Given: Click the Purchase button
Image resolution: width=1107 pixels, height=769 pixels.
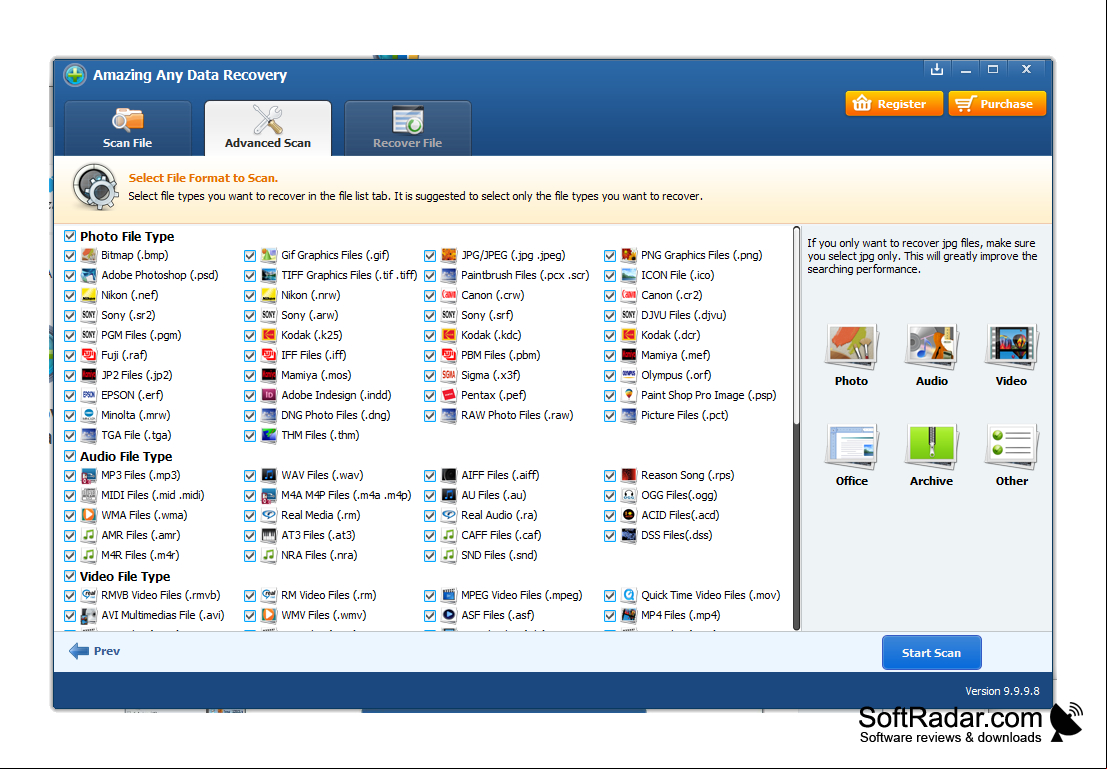Looking at the screenshot, I should pos(997,104).
